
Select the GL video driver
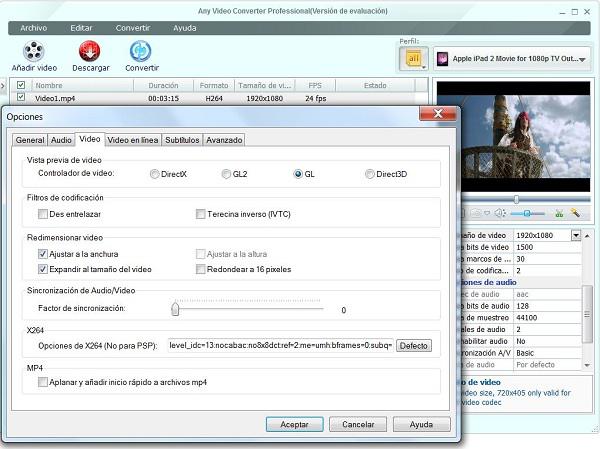pyautogui.click(x=298, y=174)
